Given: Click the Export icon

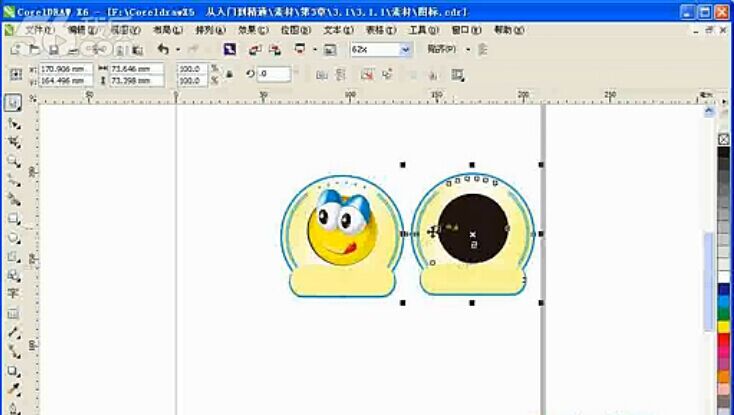Looking at the screenshot, I should [x=275, y=49].
